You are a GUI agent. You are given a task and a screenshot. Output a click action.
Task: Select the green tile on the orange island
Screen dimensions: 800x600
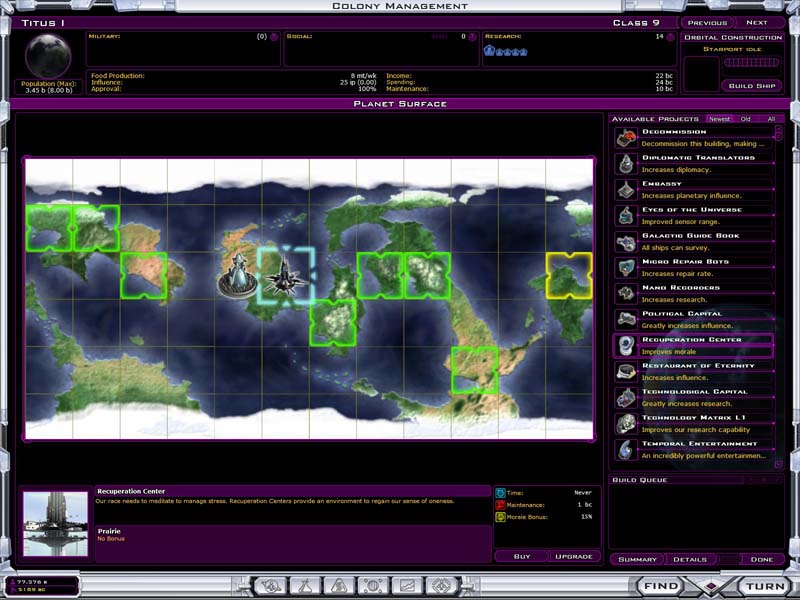pyautogui.click(x=144, y=276)
